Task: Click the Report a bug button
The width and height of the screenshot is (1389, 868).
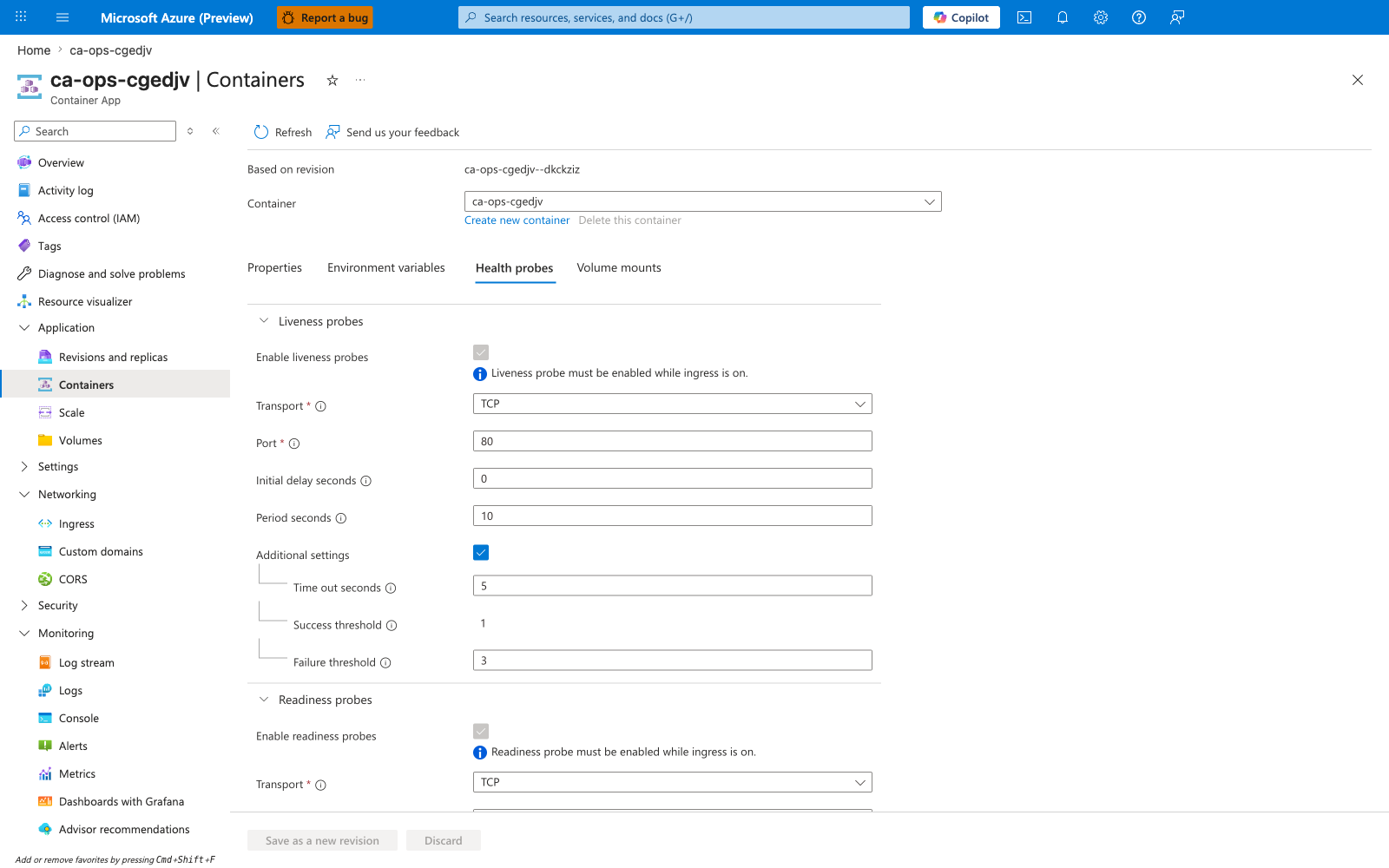Action: point(325,17)
